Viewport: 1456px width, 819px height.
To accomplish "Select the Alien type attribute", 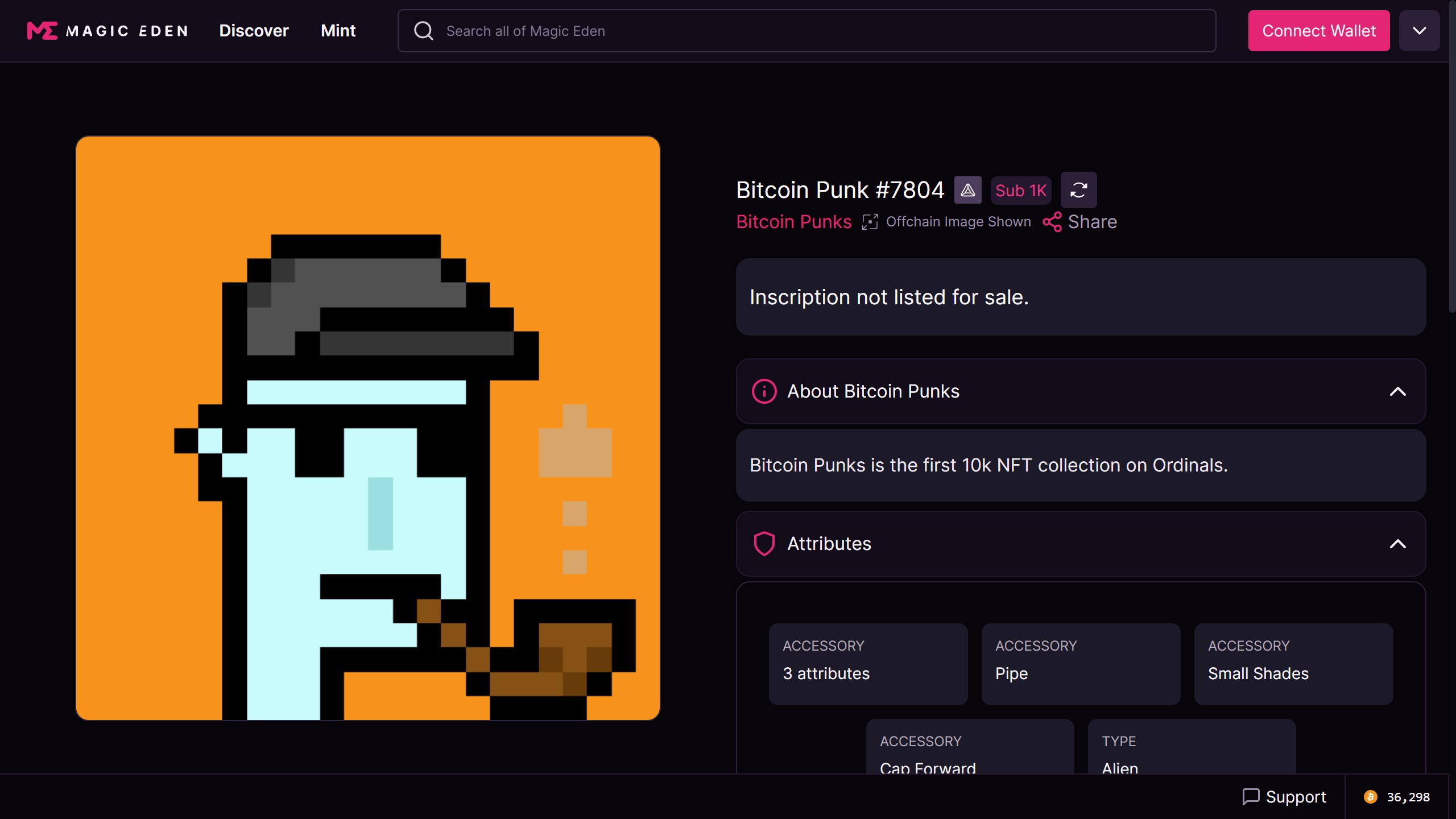I will coord(1192,746).
